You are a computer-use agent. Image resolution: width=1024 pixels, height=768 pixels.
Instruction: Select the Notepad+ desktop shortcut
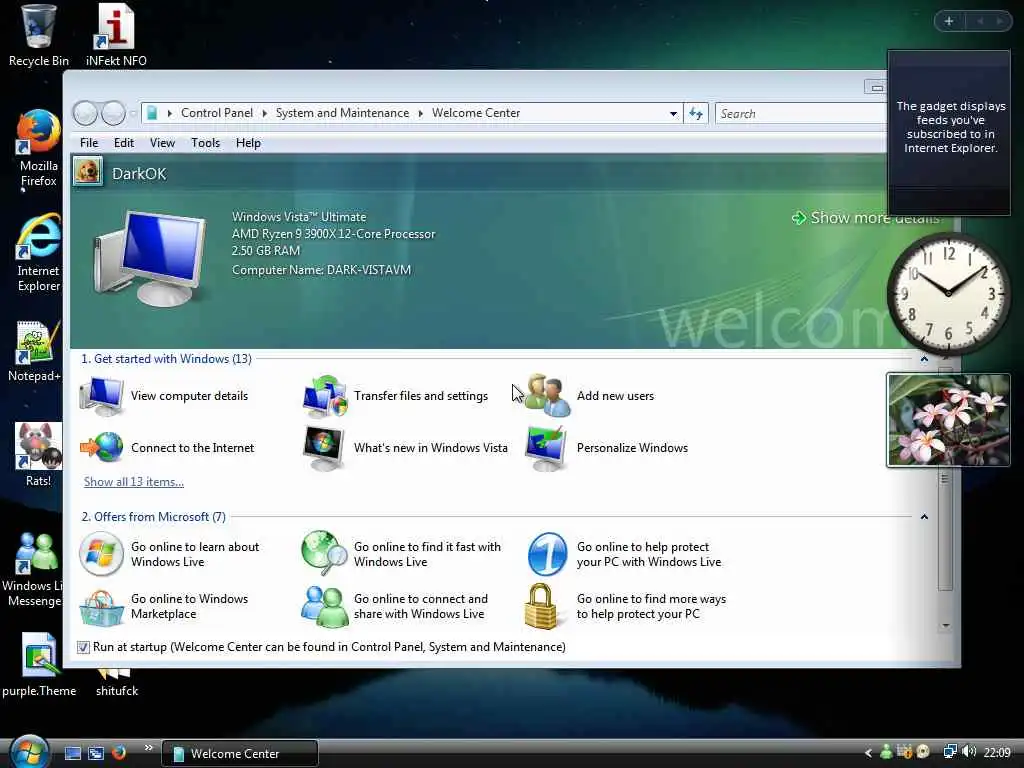point(35,351)
